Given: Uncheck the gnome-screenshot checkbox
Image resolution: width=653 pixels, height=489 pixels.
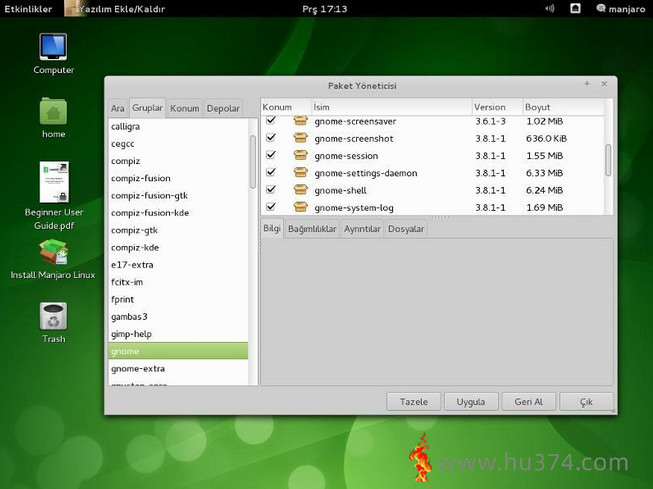Looking at the screenshot, I should tap(271, 137).
